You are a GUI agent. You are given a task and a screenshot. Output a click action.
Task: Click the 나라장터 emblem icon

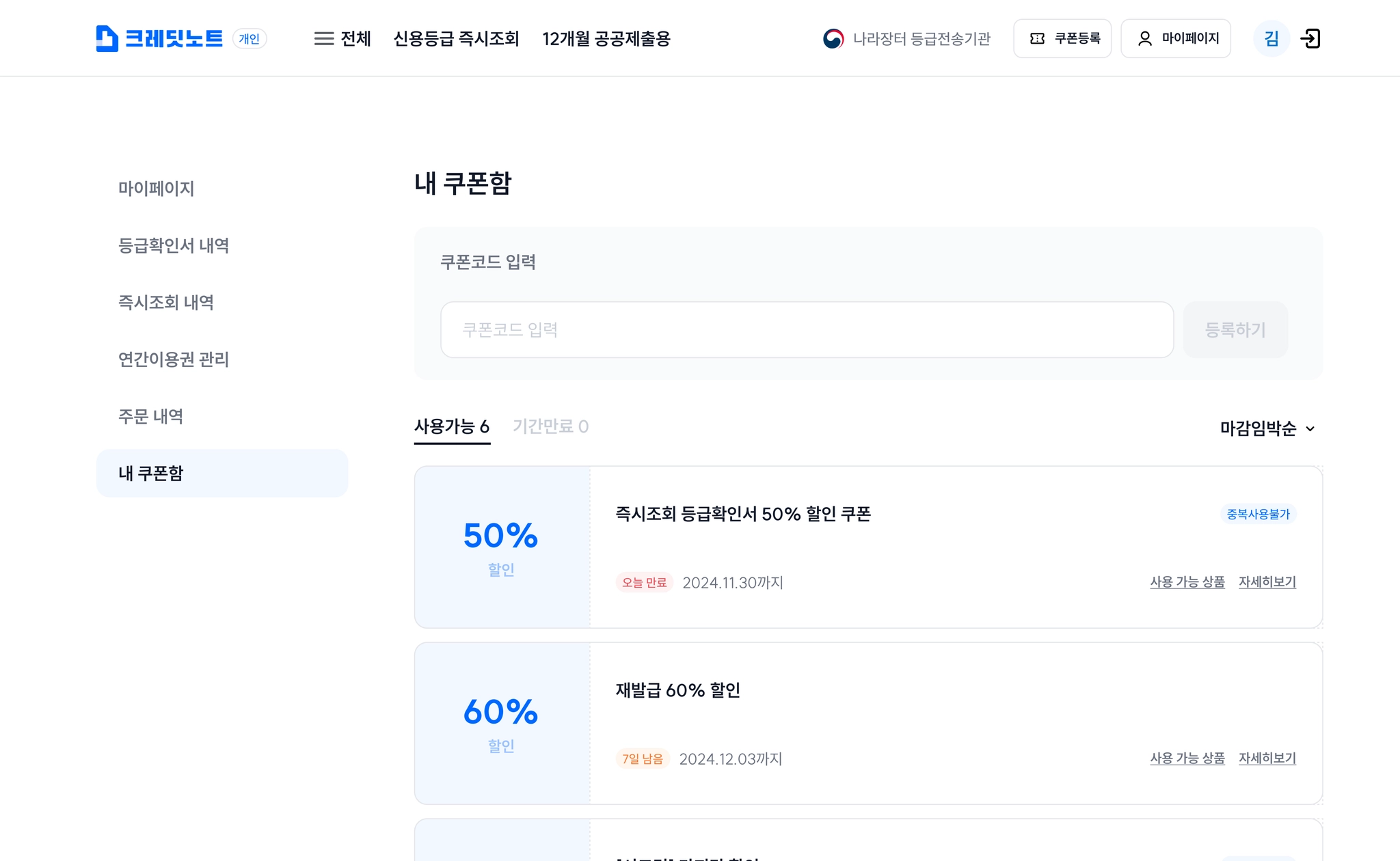[x=833, y=38]
